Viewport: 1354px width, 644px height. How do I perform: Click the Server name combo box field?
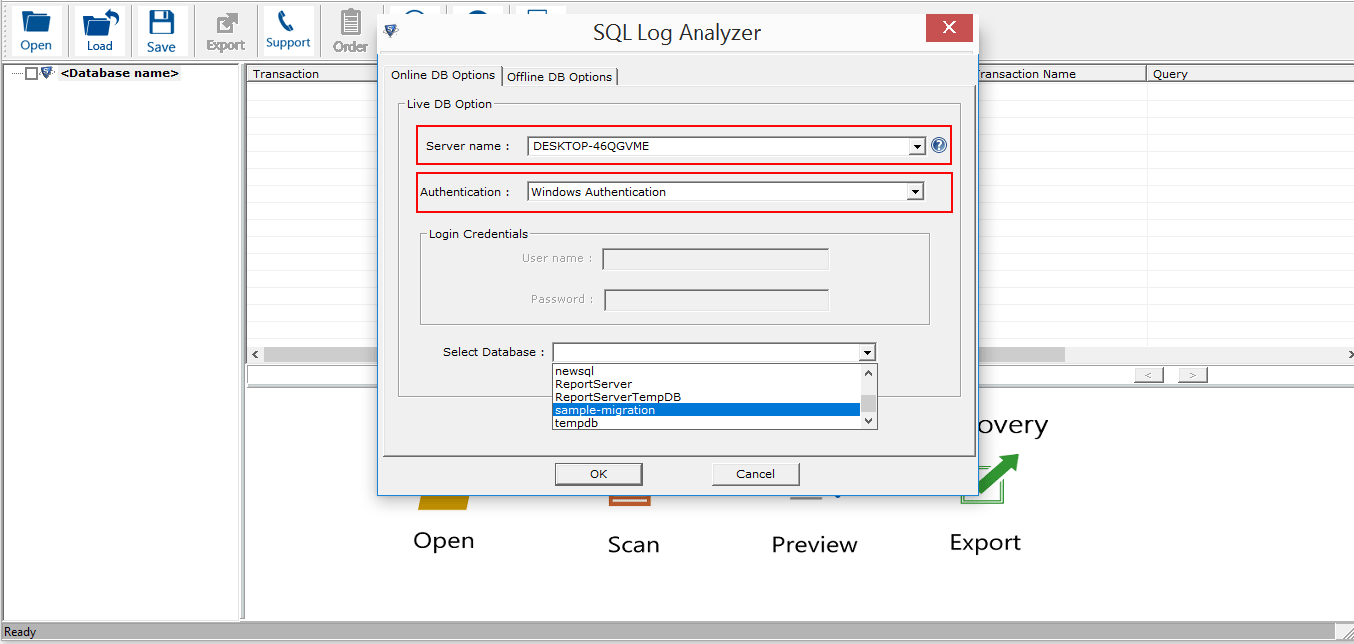click(726, 146)
